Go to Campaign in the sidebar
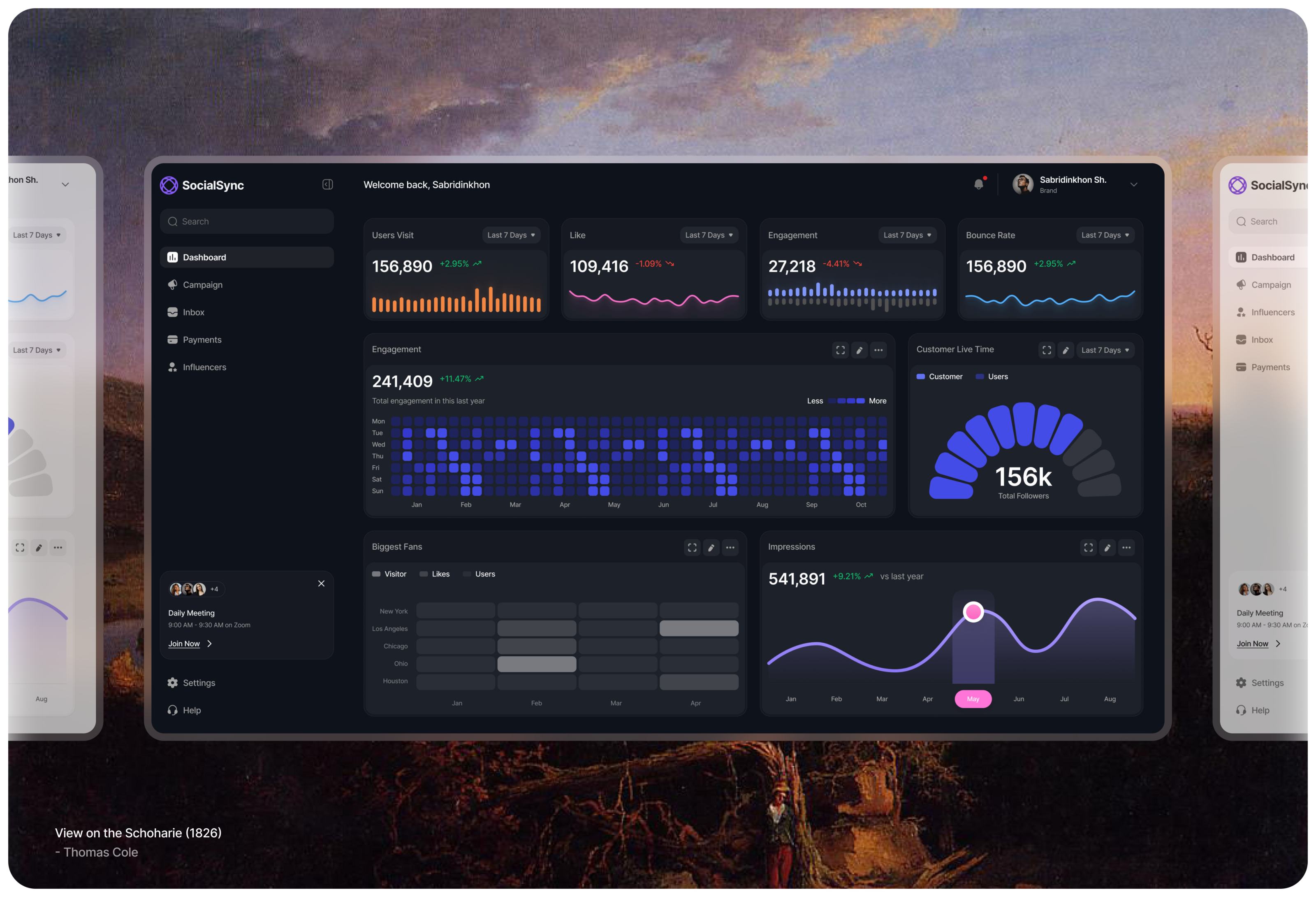Viewport: 1316px width, 897px height. (202, 284)
